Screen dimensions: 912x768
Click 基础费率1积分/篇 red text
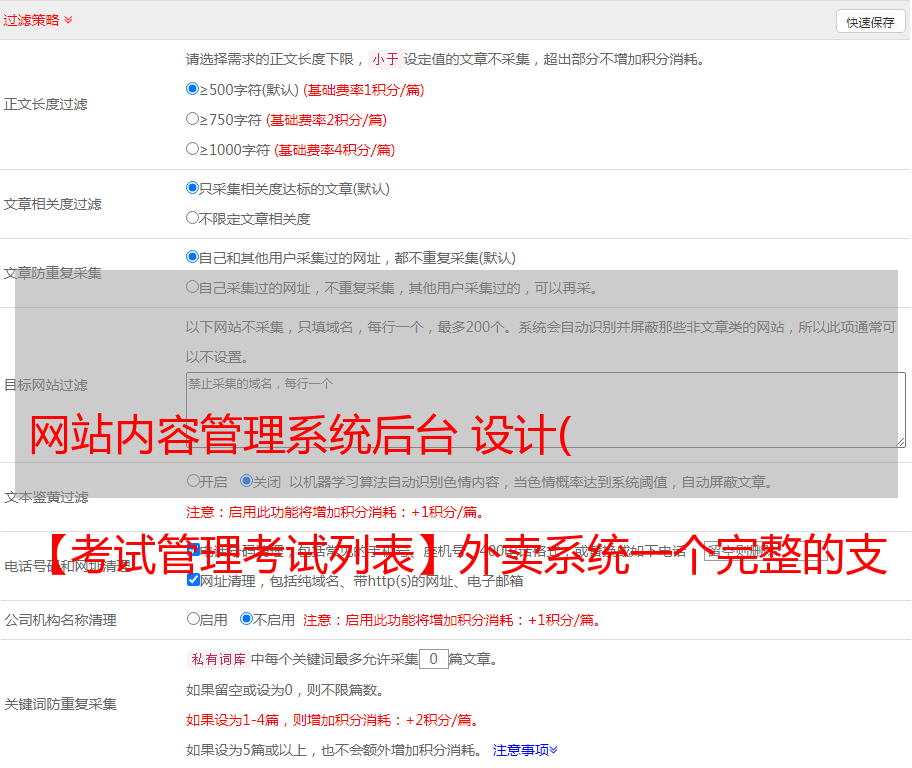pos(364,90)
